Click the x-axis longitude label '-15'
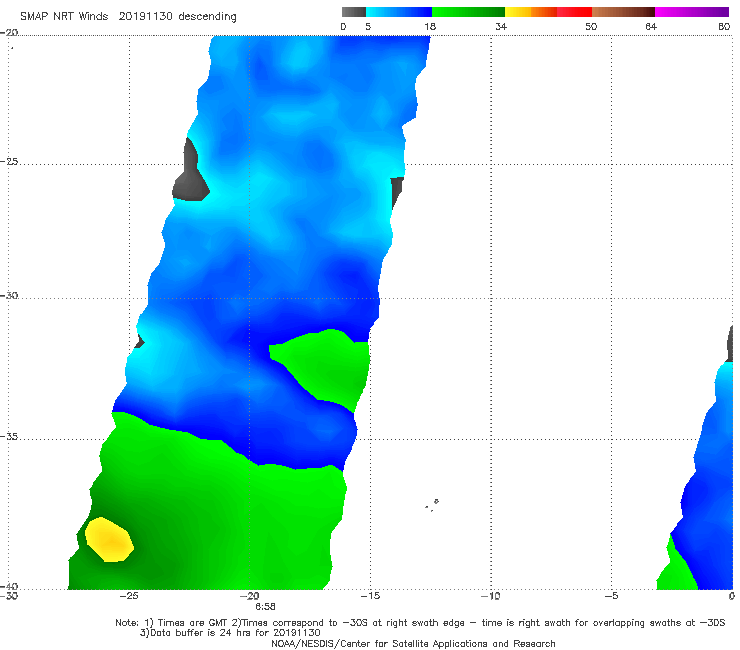Viewport: 740px width, 650px height. [370, 596]
